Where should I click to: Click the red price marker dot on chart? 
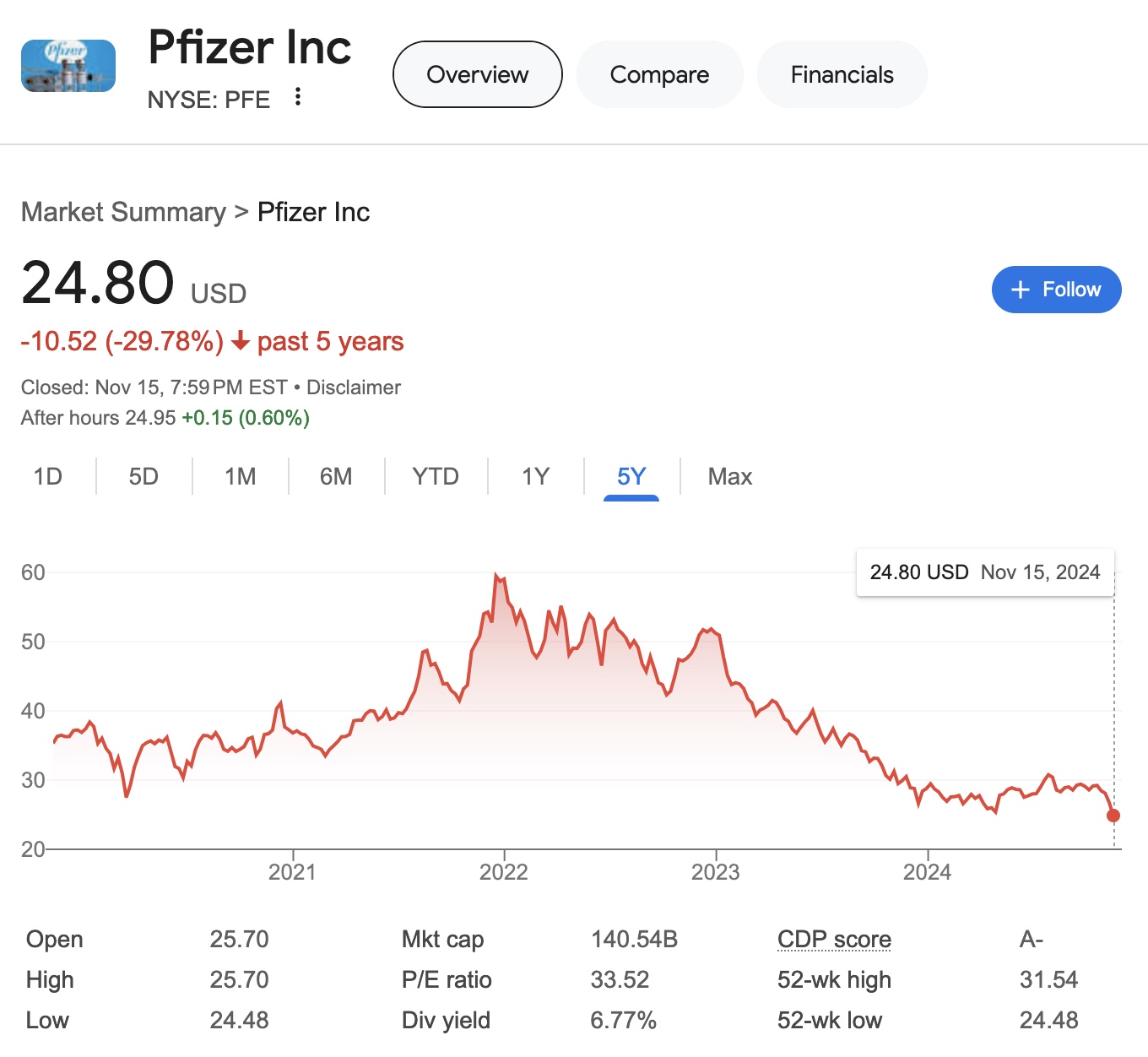tap(1113, 816)
